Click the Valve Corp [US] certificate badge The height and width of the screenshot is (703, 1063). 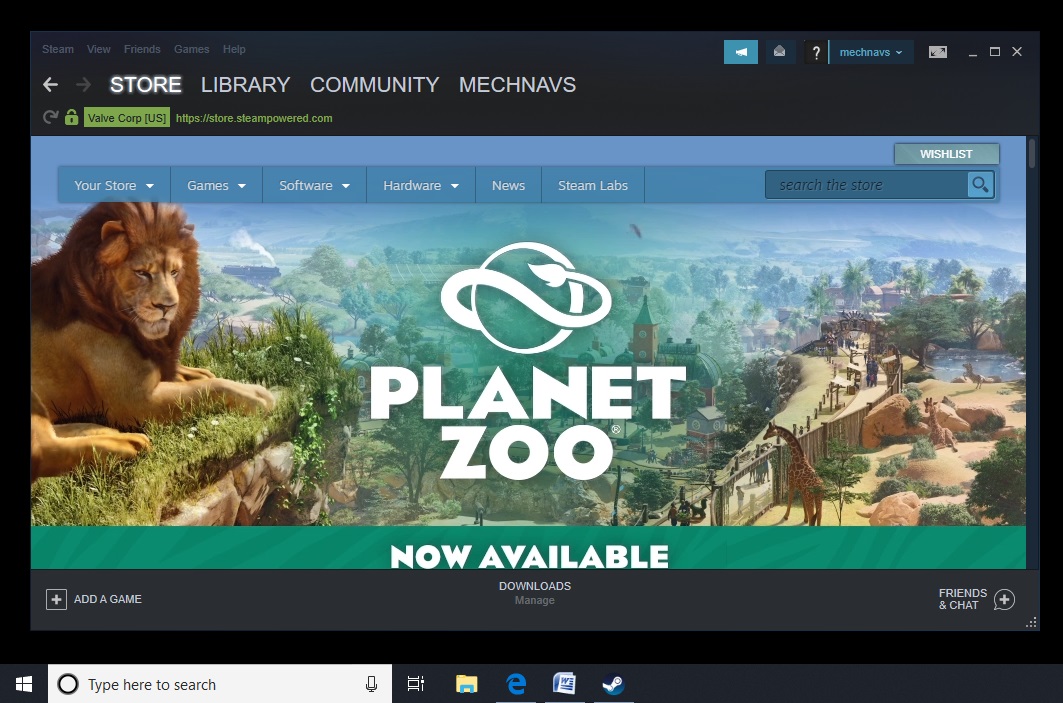[x=127, y=117]
